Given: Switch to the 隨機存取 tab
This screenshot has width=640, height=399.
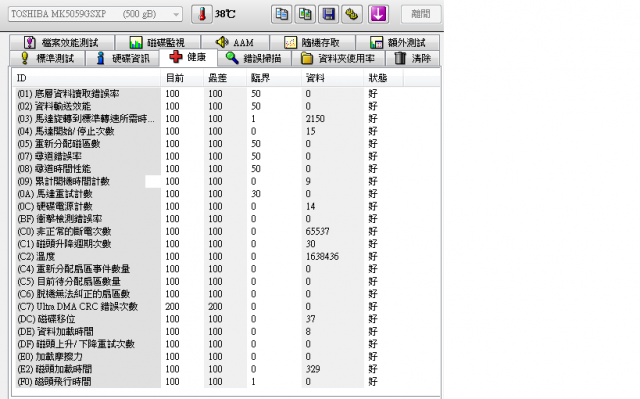Looking at the screenshot, I should point(312,42).
